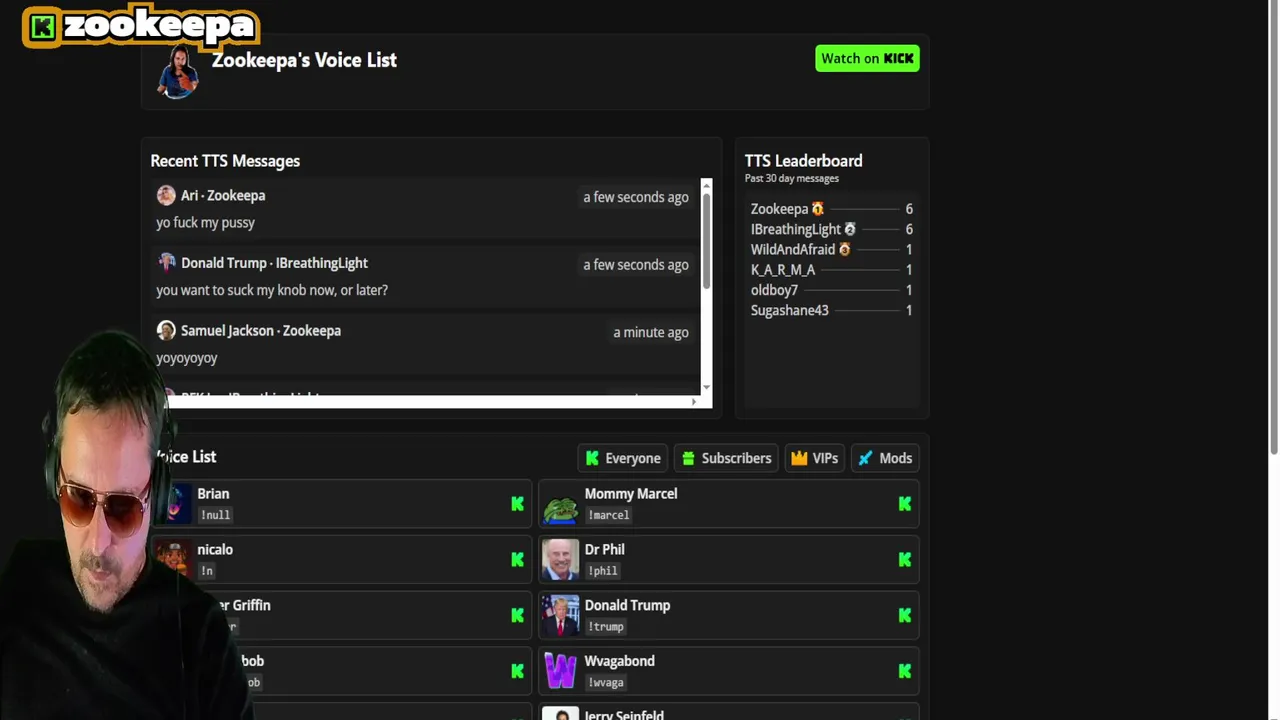Click Sugashane43 entry in leaderboard
This screenshot has width=1280, height=720.
pos(831,310)
